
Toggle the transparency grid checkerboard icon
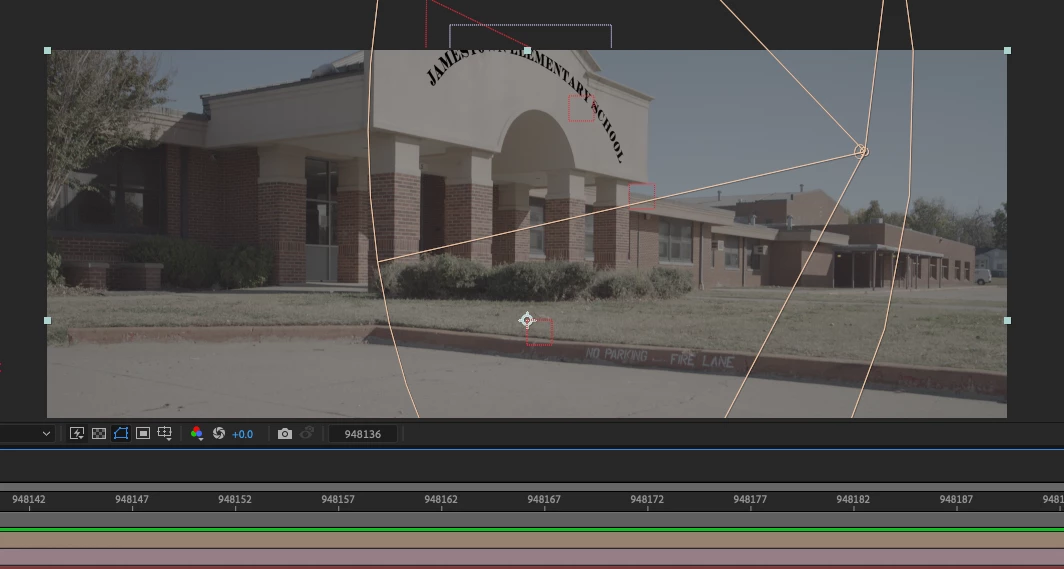pyautogui.click(x=99, y=433)
